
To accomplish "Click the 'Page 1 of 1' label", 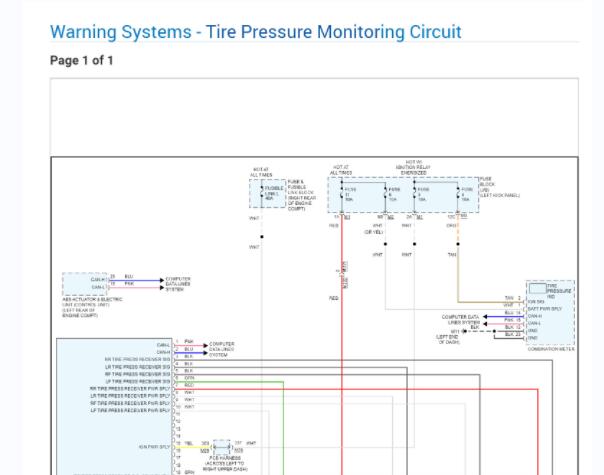I will click(x=81, y=60).
